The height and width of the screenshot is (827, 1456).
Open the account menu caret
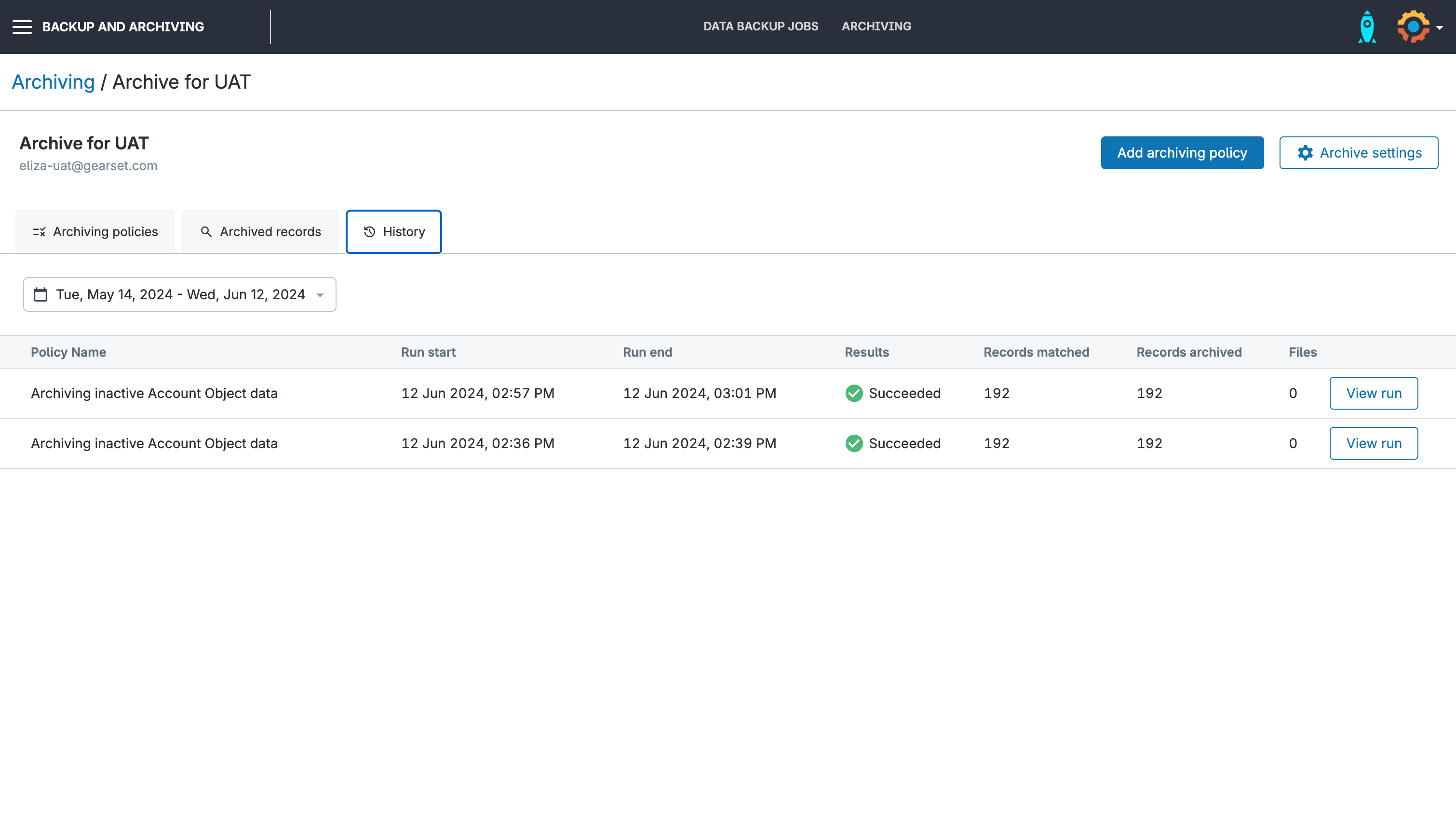(1440, 27)
